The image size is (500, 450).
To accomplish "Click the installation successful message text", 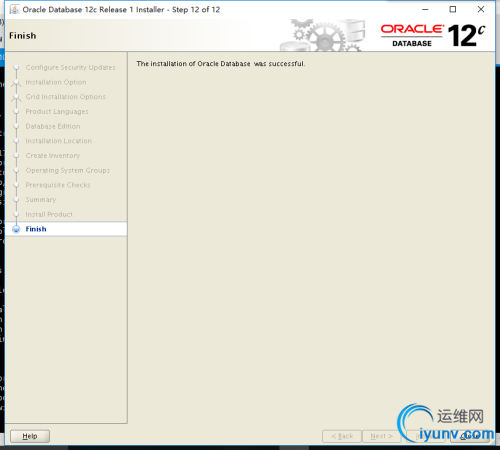I will tap(221, 64).
